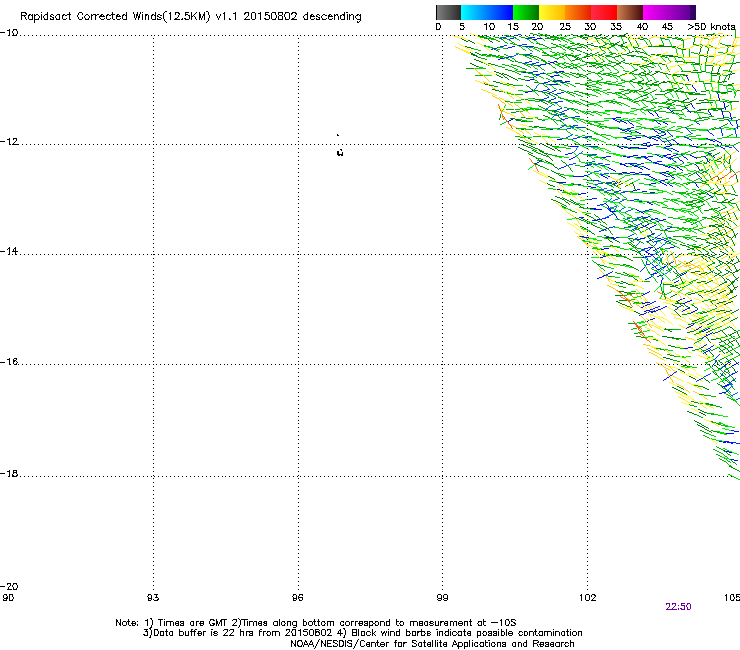Click the longitude label '102'

[588, 598]
